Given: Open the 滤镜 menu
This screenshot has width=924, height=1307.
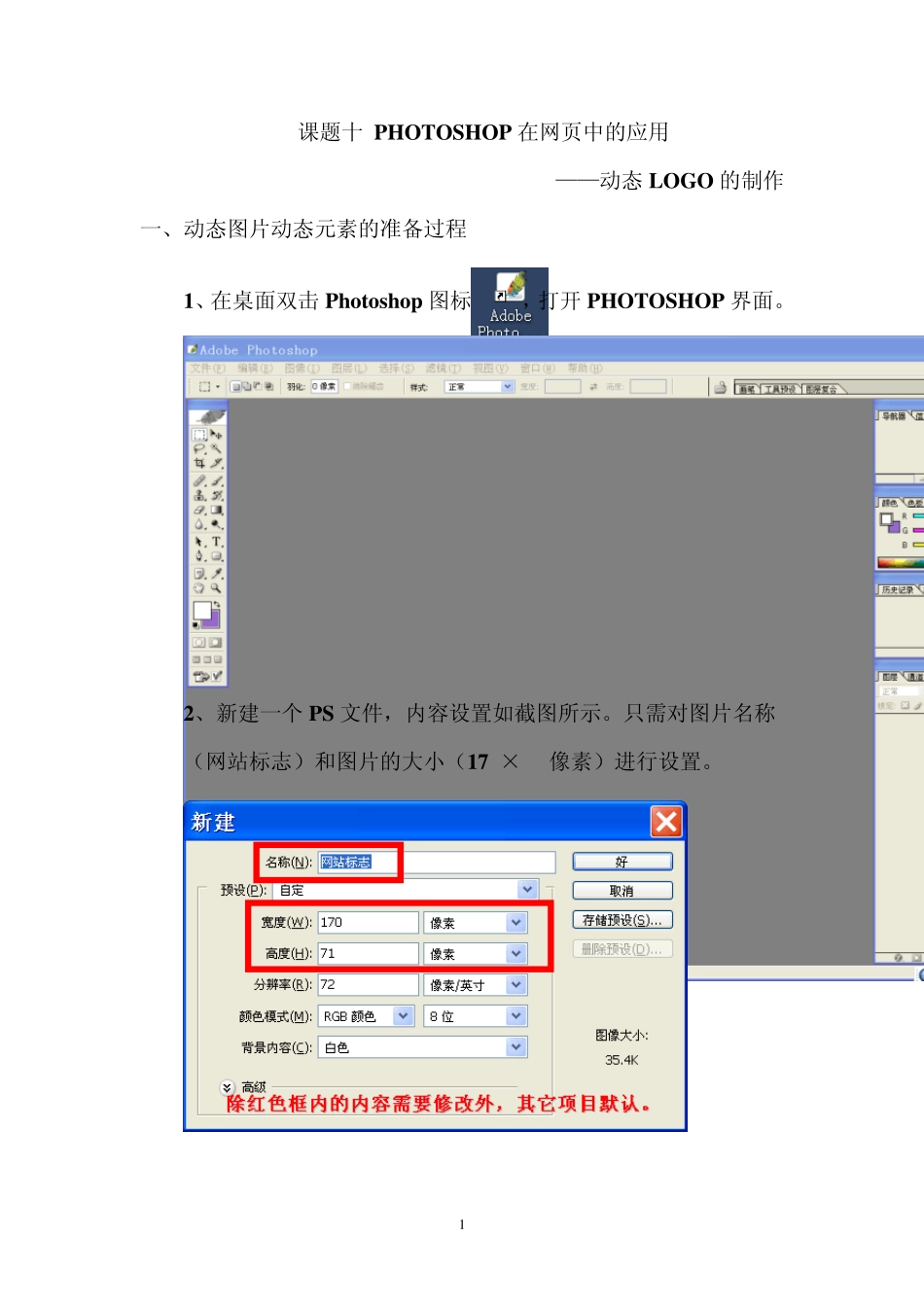Looking at the screenshot, I should [443, 369].
